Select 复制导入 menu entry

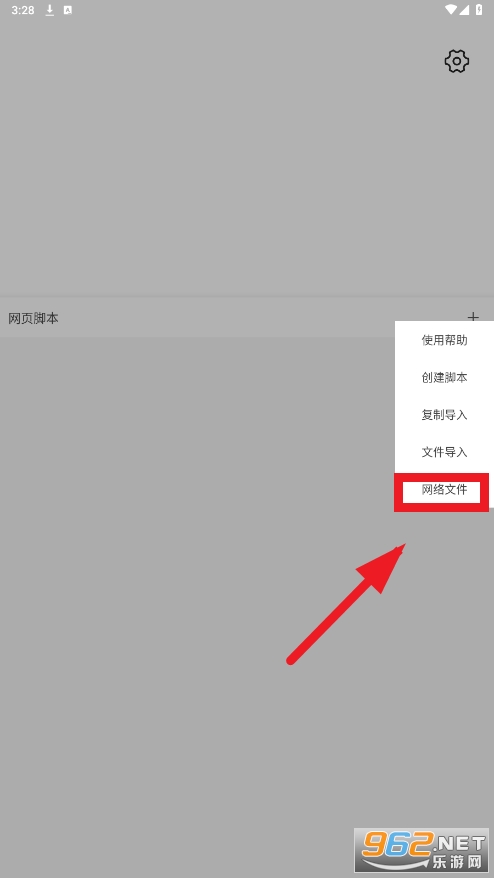[x=444, y=415]
